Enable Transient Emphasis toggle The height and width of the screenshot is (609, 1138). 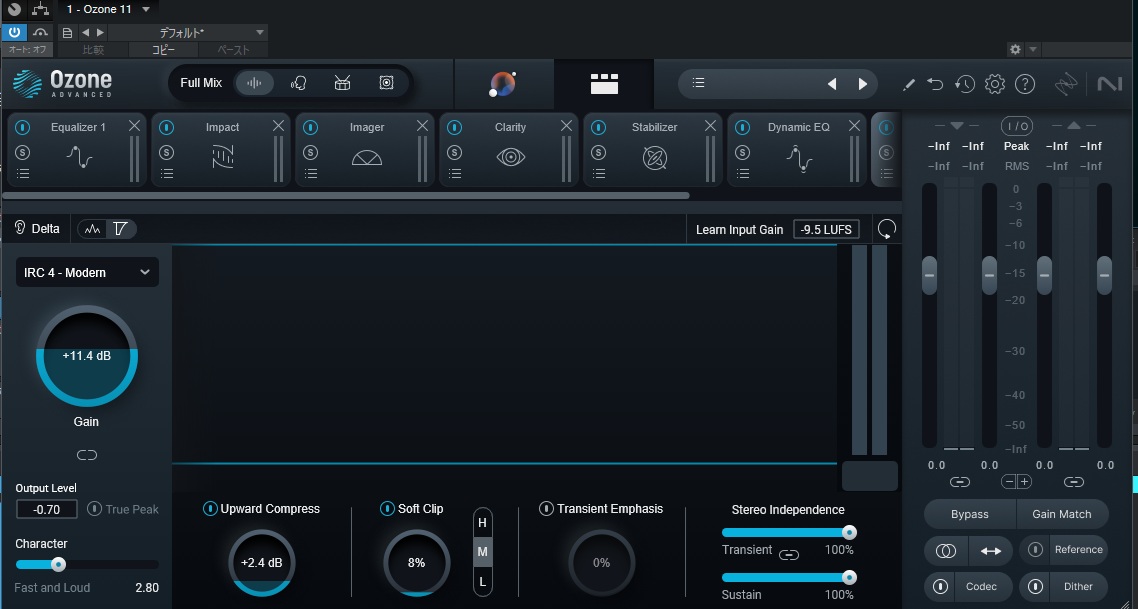click(546, 509)
